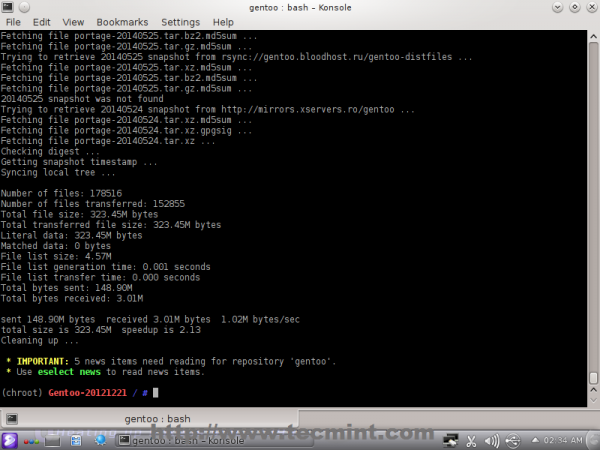Click the Konsole window menu icon in title bar
Viewport: 600px width, 450px height.
click(8, 7)
